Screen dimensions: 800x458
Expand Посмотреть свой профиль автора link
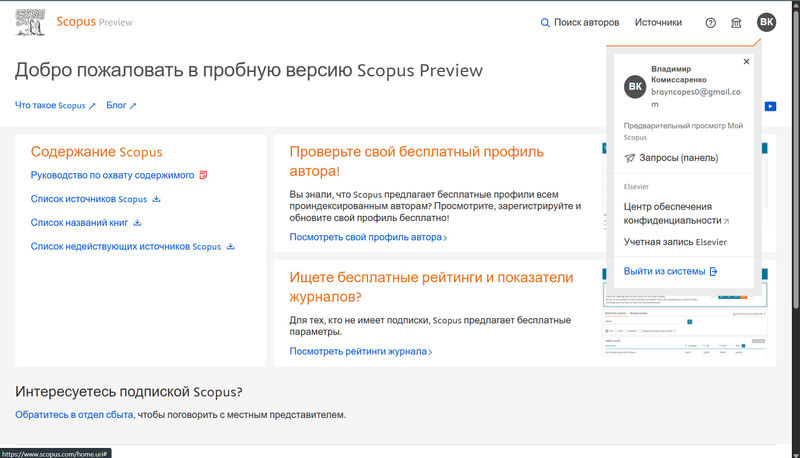tap(368, 237)
